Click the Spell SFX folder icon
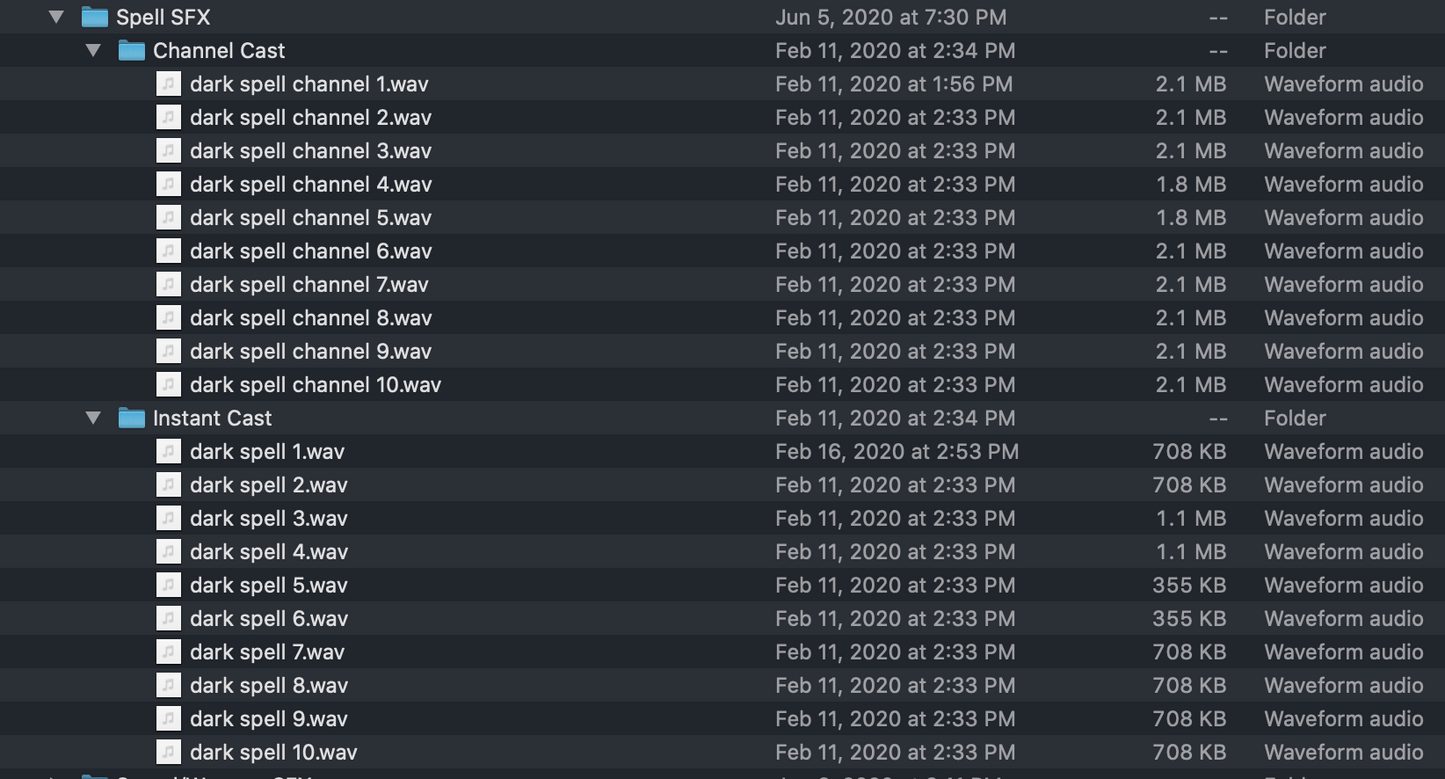 pos(94,17)
